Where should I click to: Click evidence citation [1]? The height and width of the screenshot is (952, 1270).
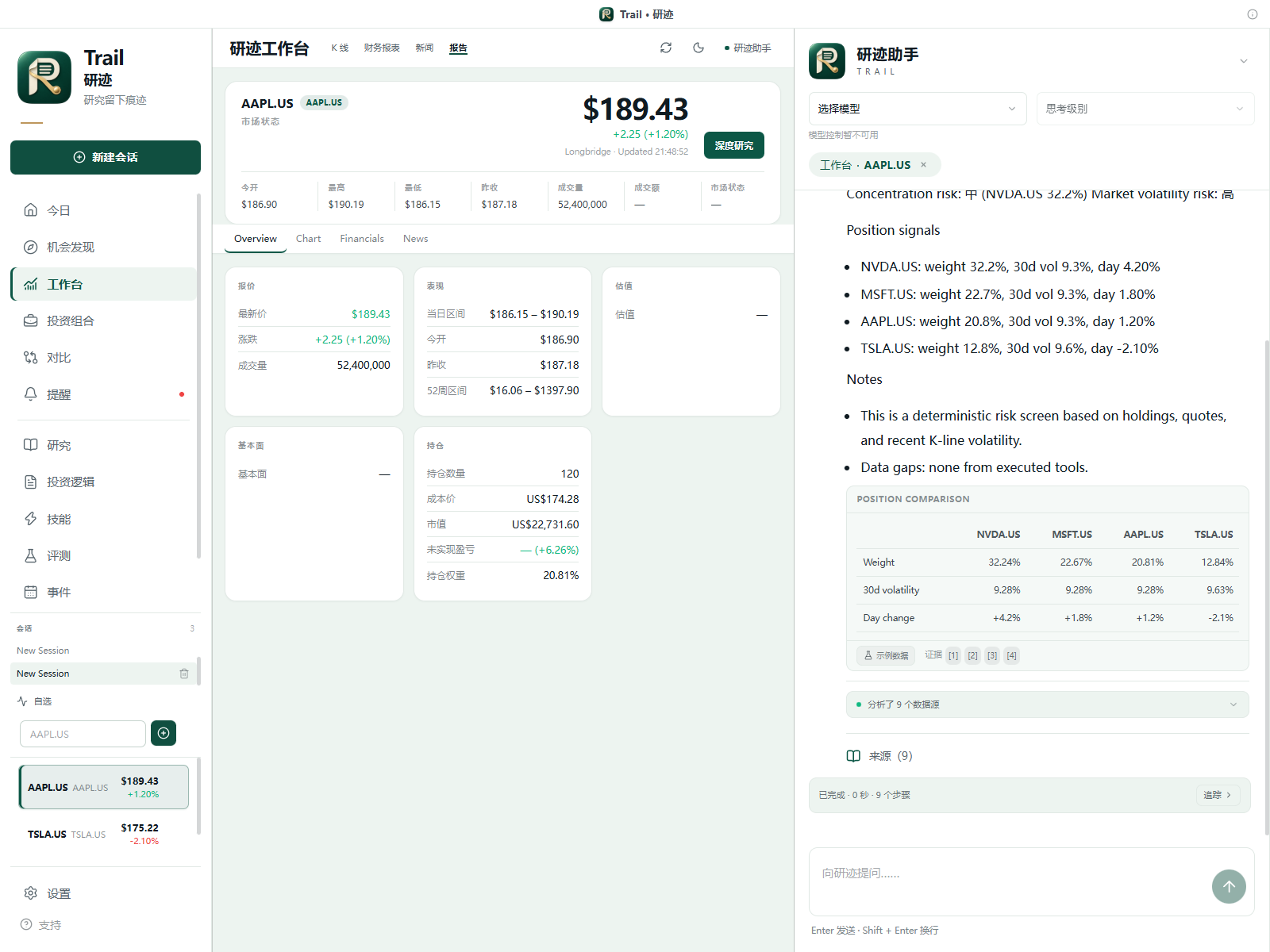(953, 655)
